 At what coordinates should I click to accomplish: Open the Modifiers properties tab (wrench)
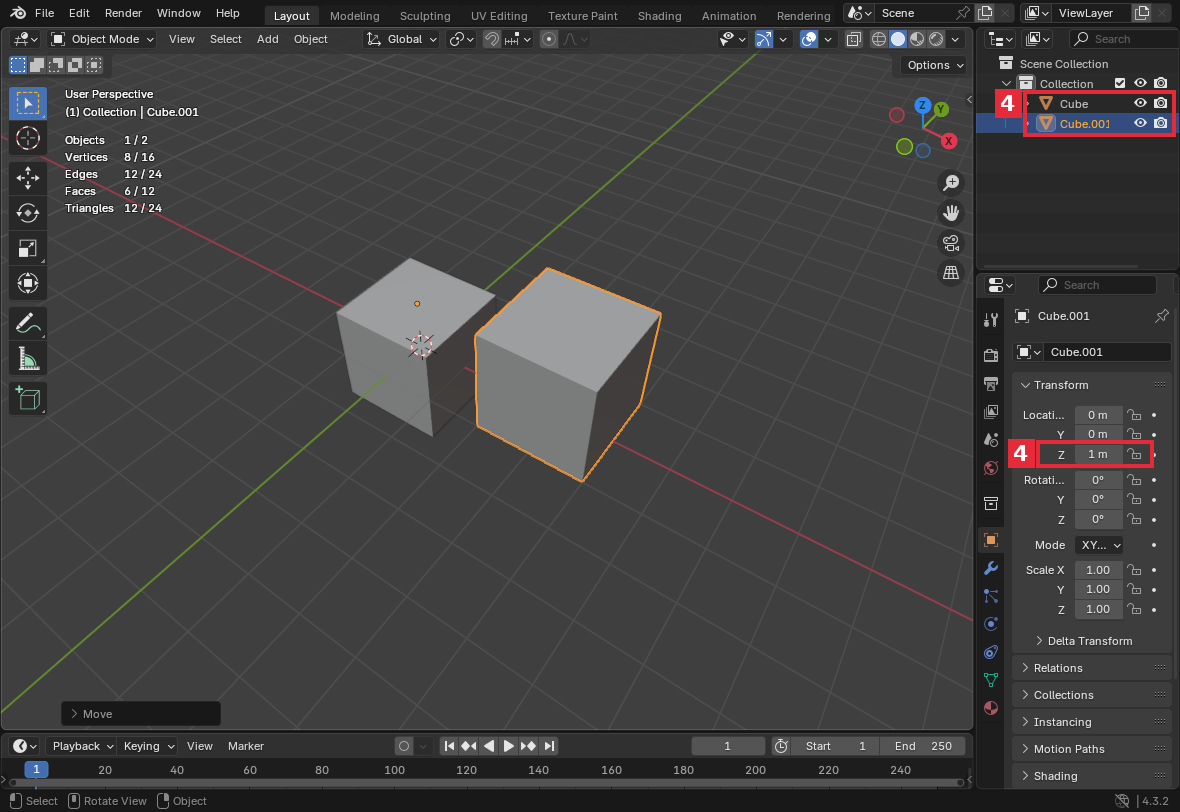[x=991, y=568]
